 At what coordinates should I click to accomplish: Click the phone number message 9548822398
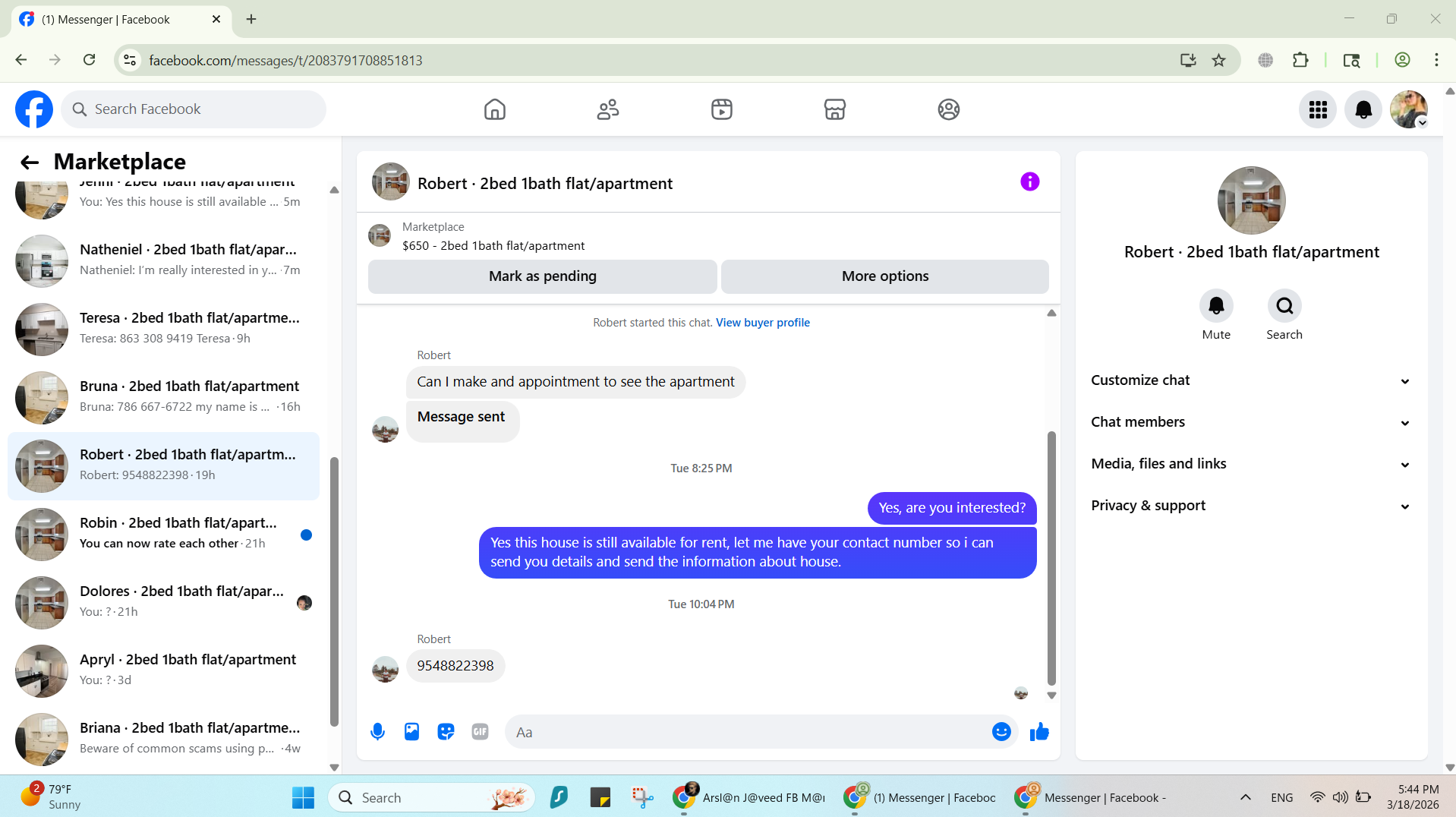click(455, 666)
